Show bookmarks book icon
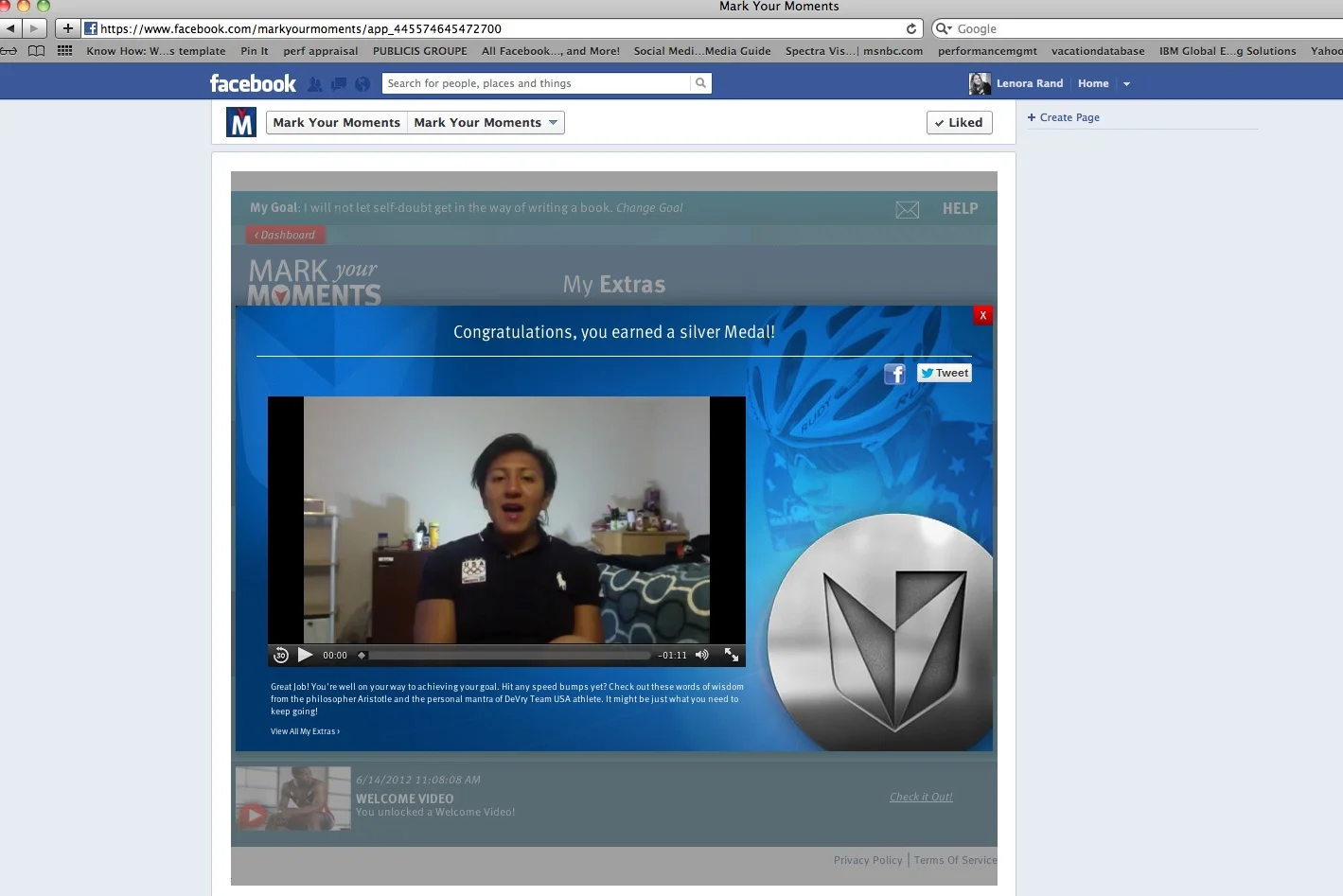This screenshot has width=1343, height=896. coord(36,51)
